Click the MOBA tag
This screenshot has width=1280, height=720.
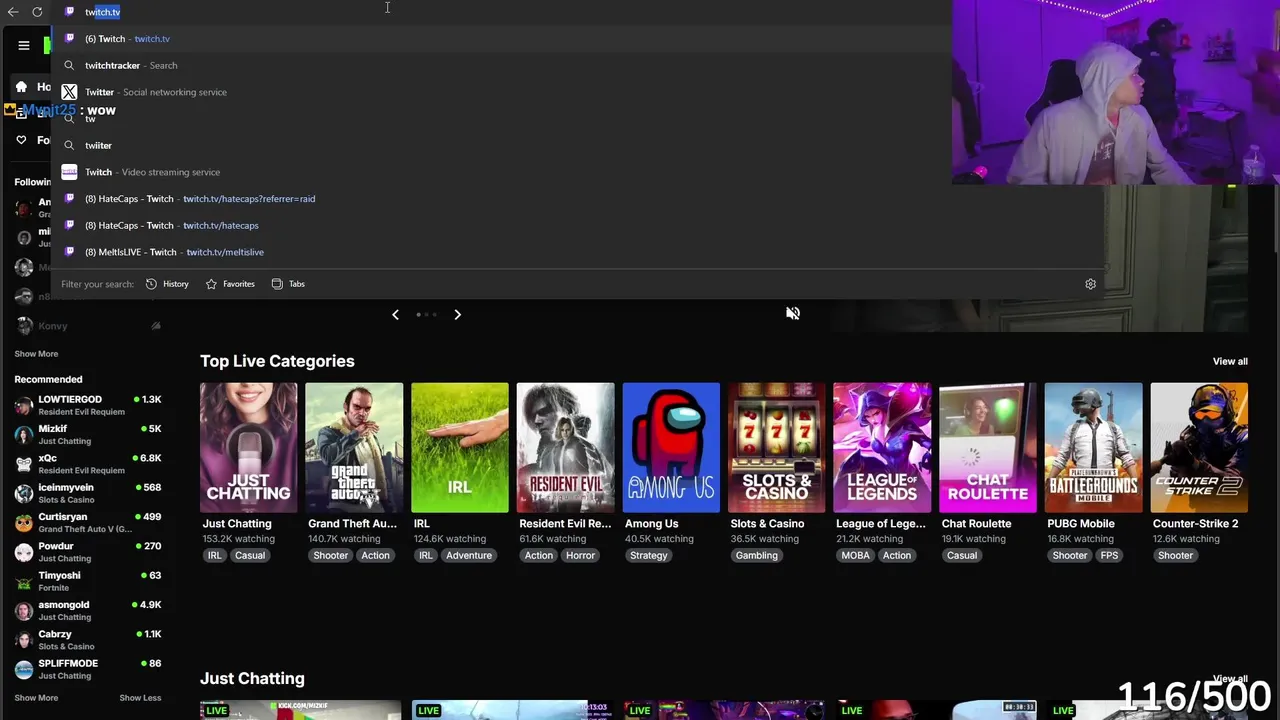click(855, 556)
